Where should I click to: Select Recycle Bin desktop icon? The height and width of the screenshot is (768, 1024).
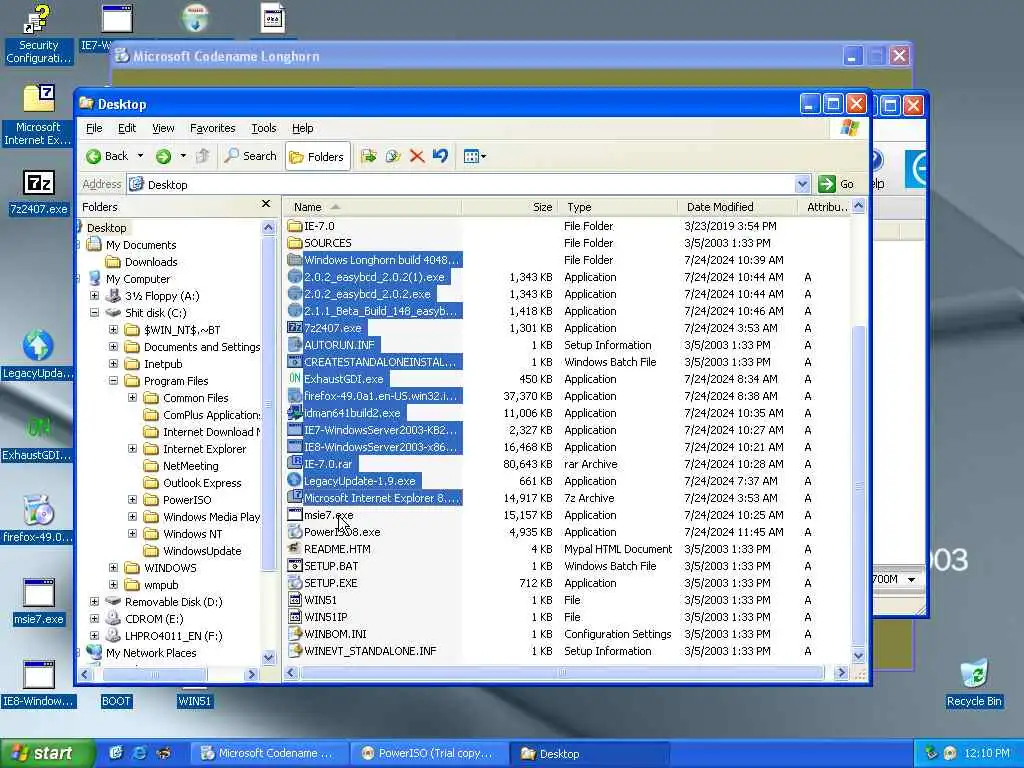[974, 683]
